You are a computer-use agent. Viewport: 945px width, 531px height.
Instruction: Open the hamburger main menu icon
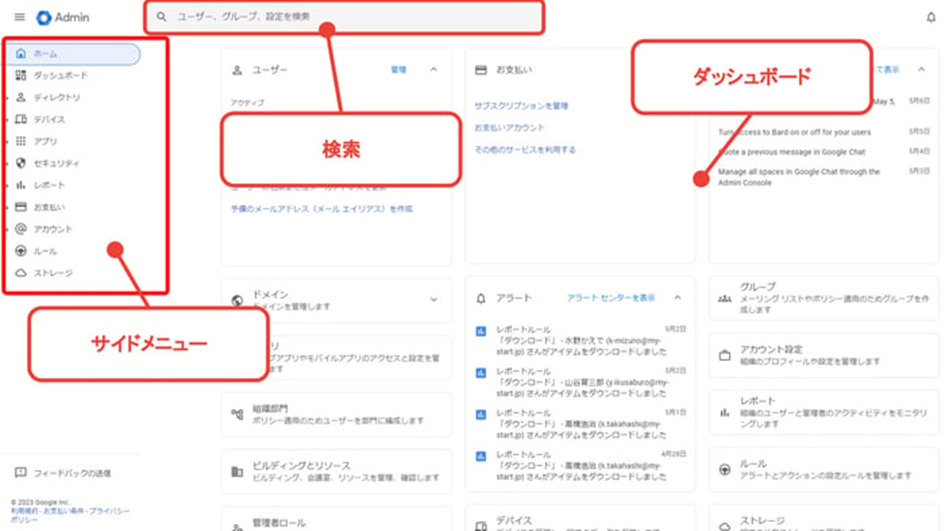pyautogui.click(x=19, y=18)
